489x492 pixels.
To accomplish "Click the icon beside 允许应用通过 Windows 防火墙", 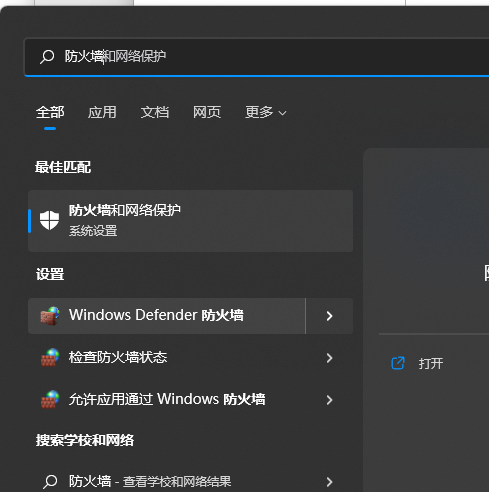I will (x=50, y=399).
